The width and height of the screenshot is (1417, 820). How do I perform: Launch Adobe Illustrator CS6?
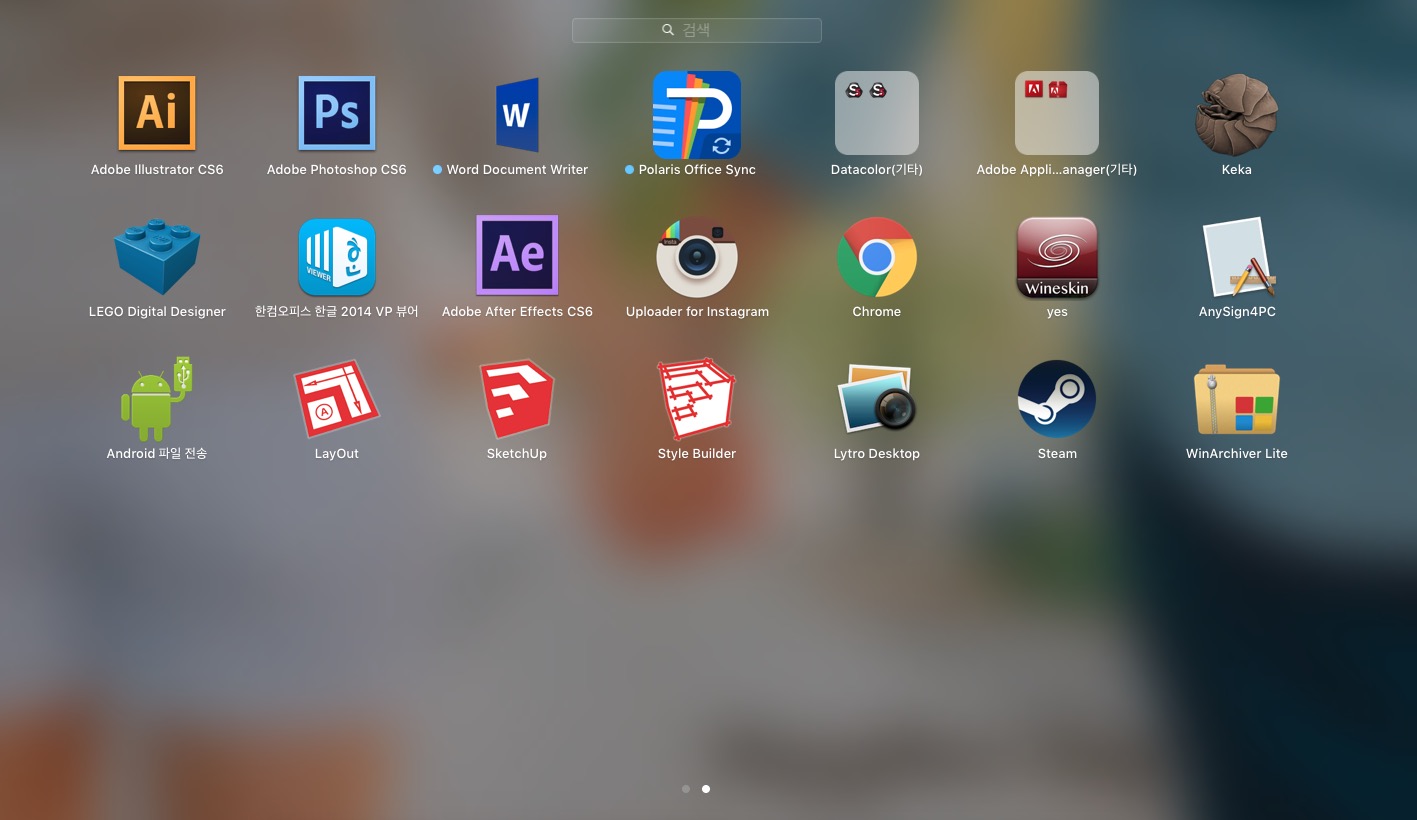coord(157,114)
